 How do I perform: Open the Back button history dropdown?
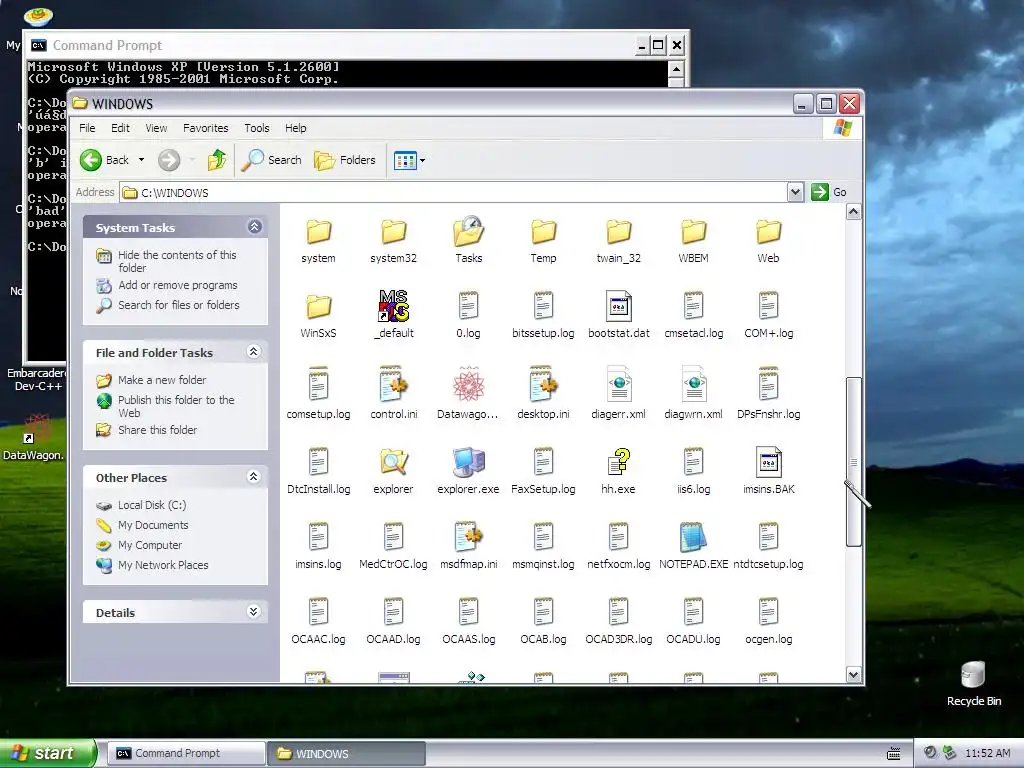point(141,160)
